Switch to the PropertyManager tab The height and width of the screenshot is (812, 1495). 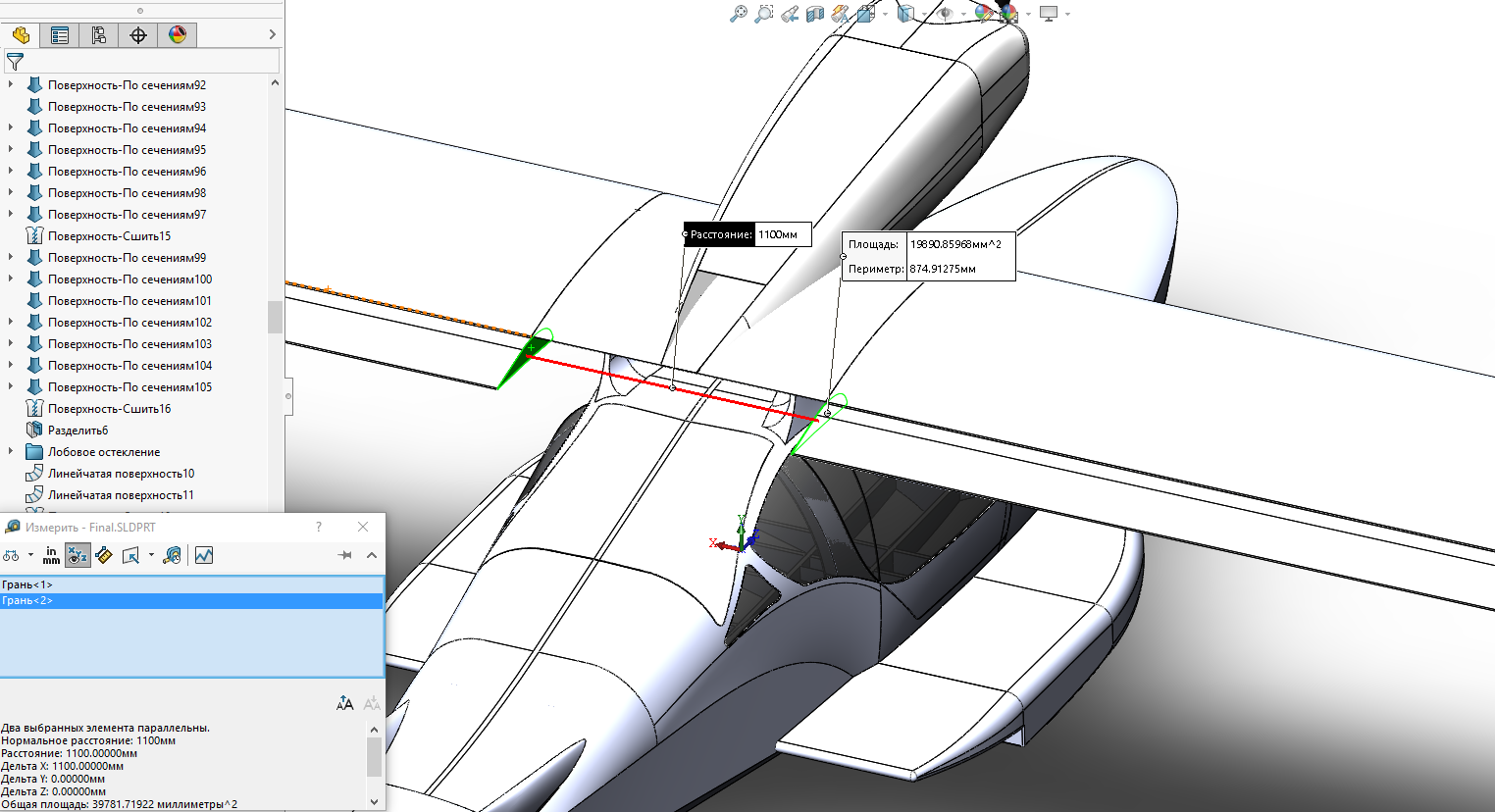pyautogui.click(x=60, y=35)
